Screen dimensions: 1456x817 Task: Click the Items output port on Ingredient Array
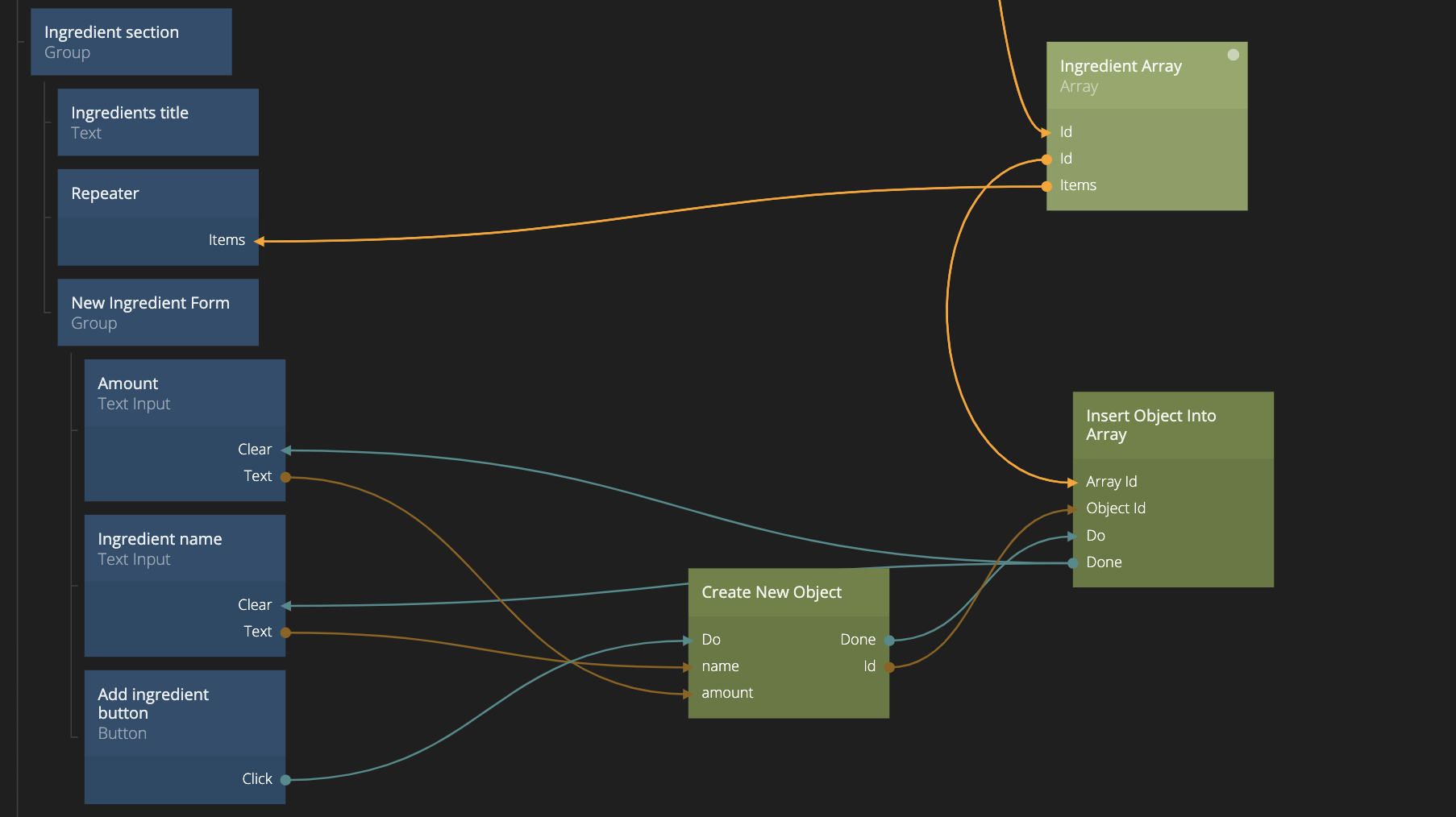(x=1046, y=186)
